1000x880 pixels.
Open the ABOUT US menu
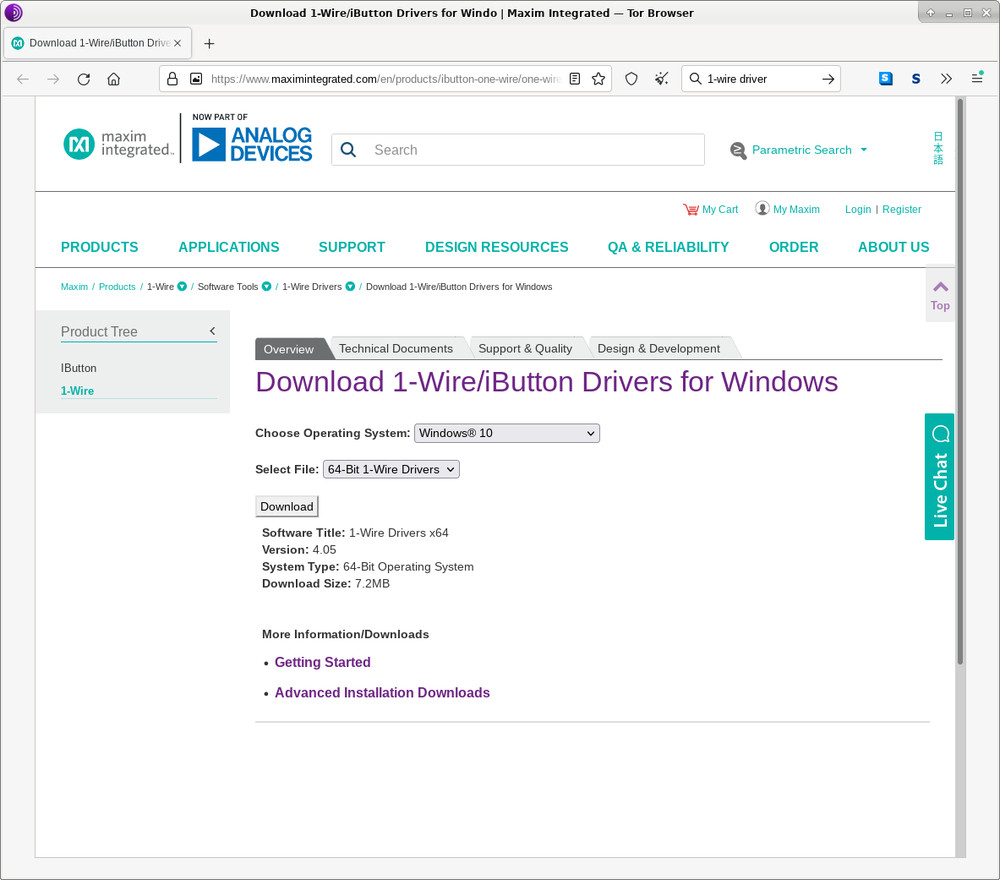[x=893, y=247]
